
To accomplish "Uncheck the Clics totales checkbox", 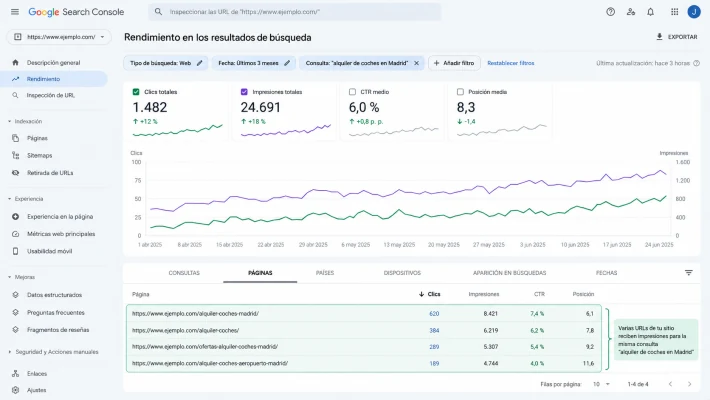I will tap(136, 92).
